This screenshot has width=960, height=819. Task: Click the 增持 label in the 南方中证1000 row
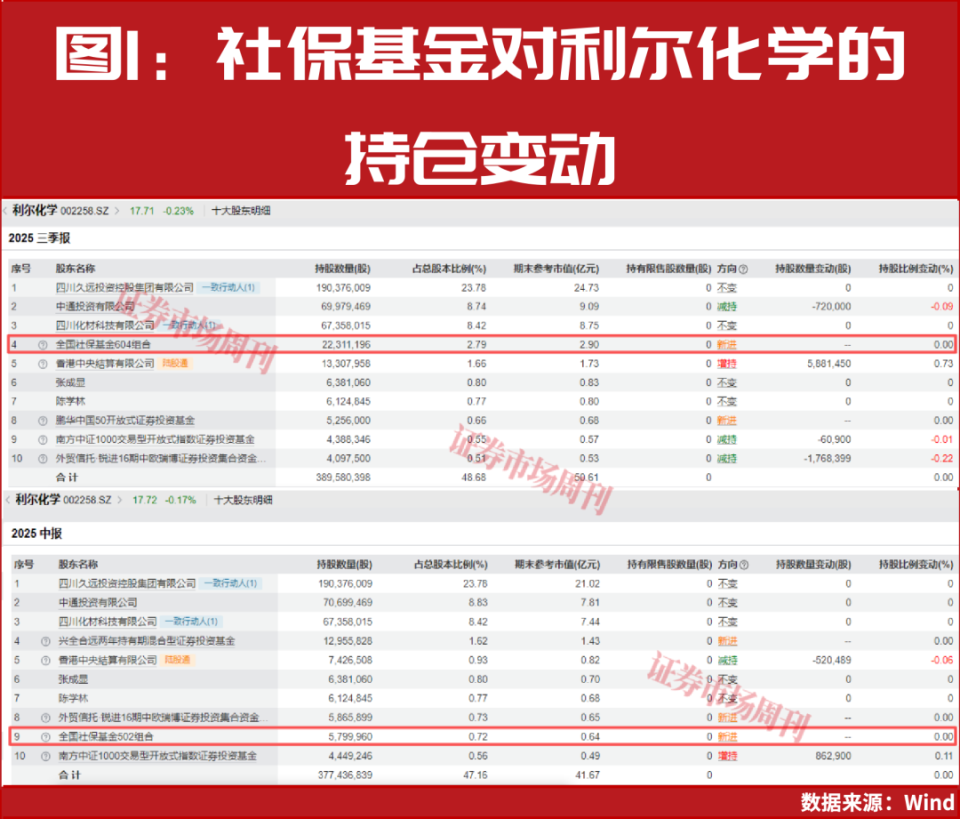click(726, 757)
